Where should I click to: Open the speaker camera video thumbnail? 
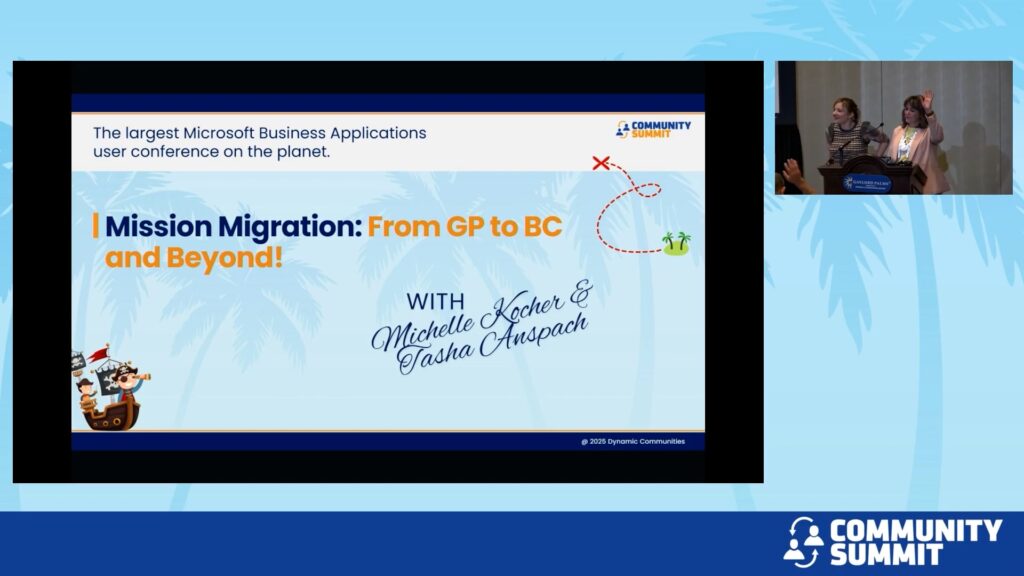tap(893, 127)
